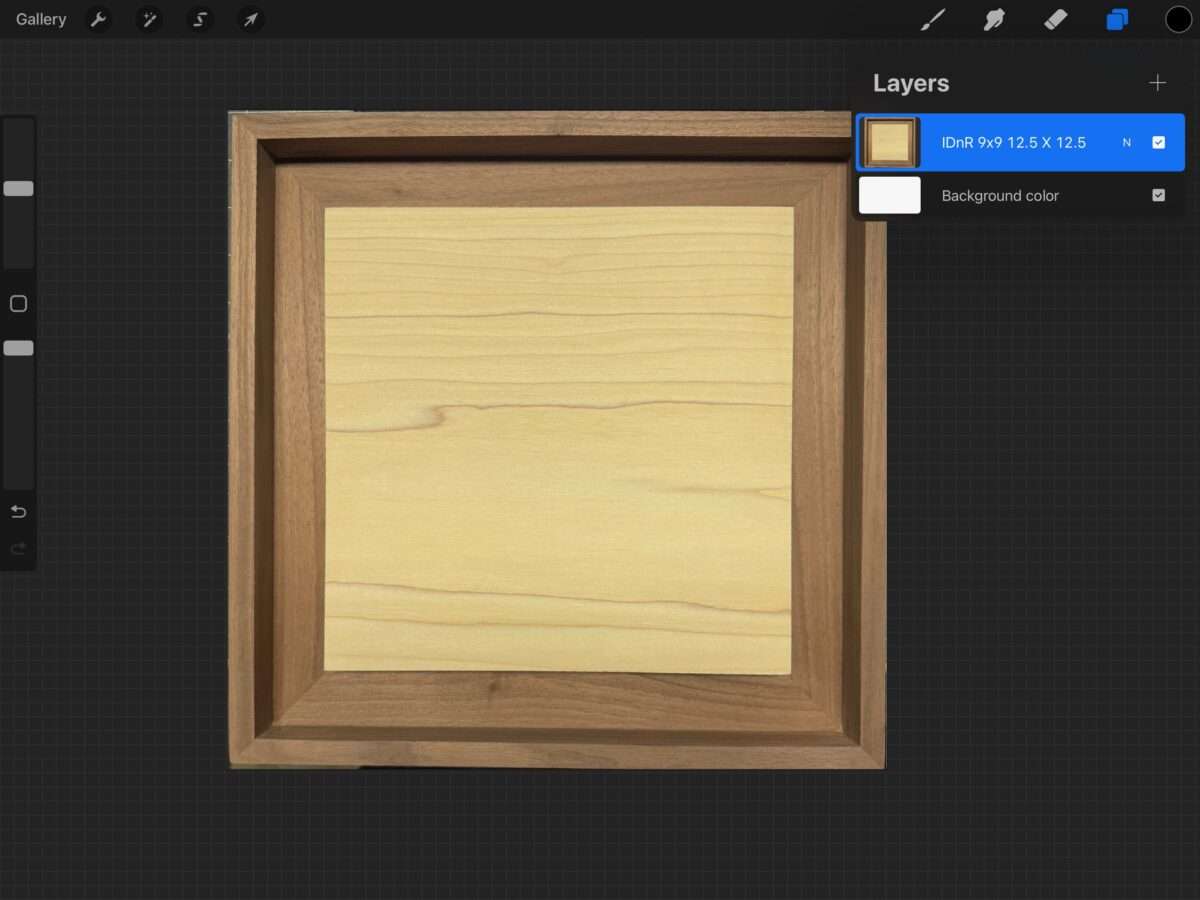
Task: Click the brush size slider handle
Action: pyautogui.click(x=18, y=188)
